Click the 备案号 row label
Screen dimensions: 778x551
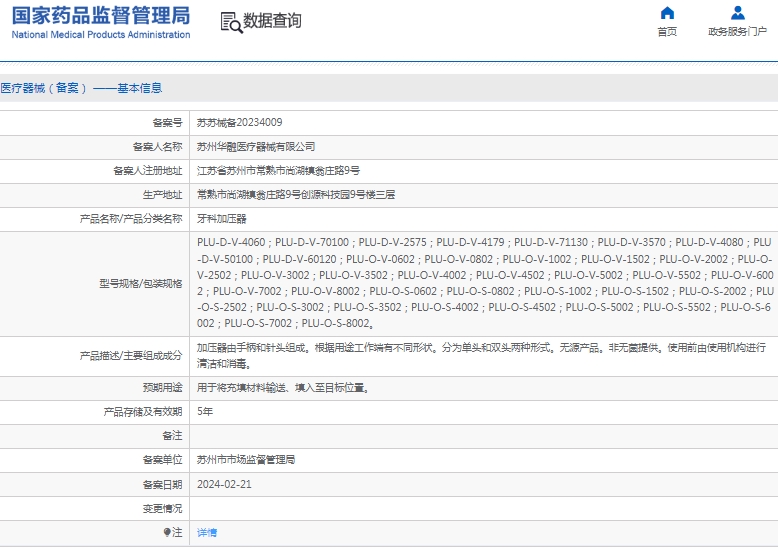(x=168, y=123)
